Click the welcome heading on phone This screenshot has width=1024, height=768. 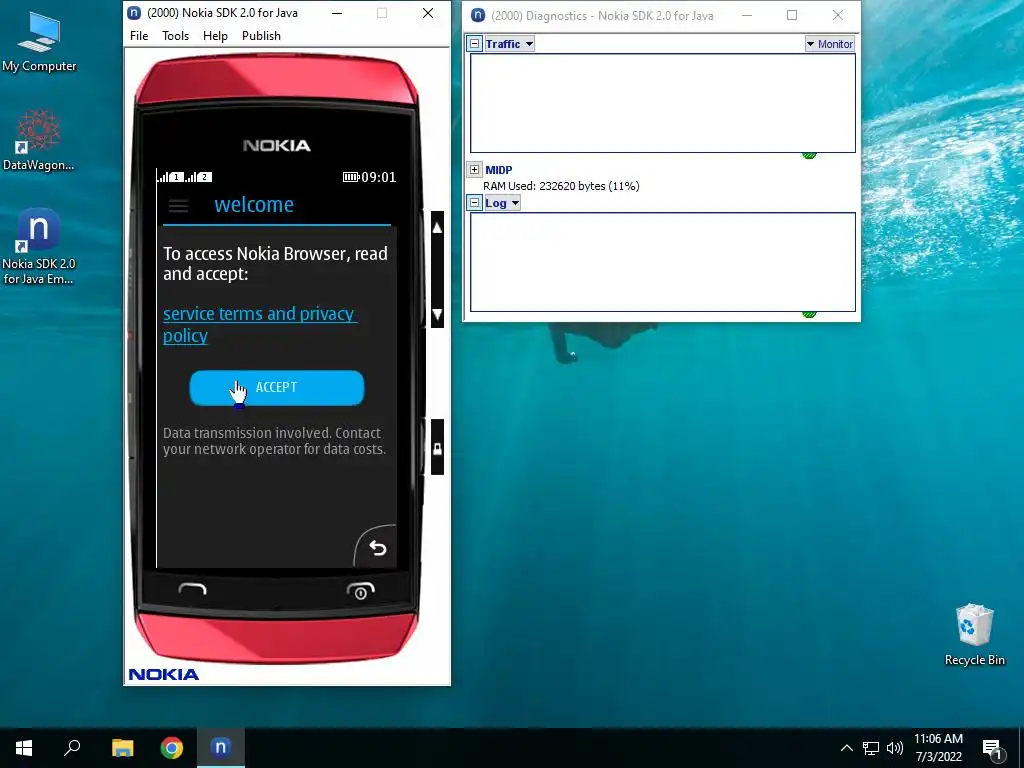coord(254,205)
